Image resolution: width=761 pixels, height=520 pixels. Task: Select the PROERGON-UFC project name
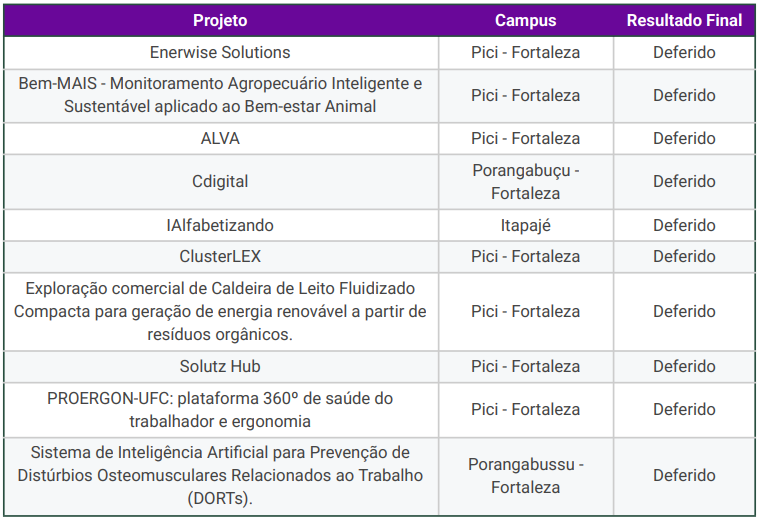[220, 409]
